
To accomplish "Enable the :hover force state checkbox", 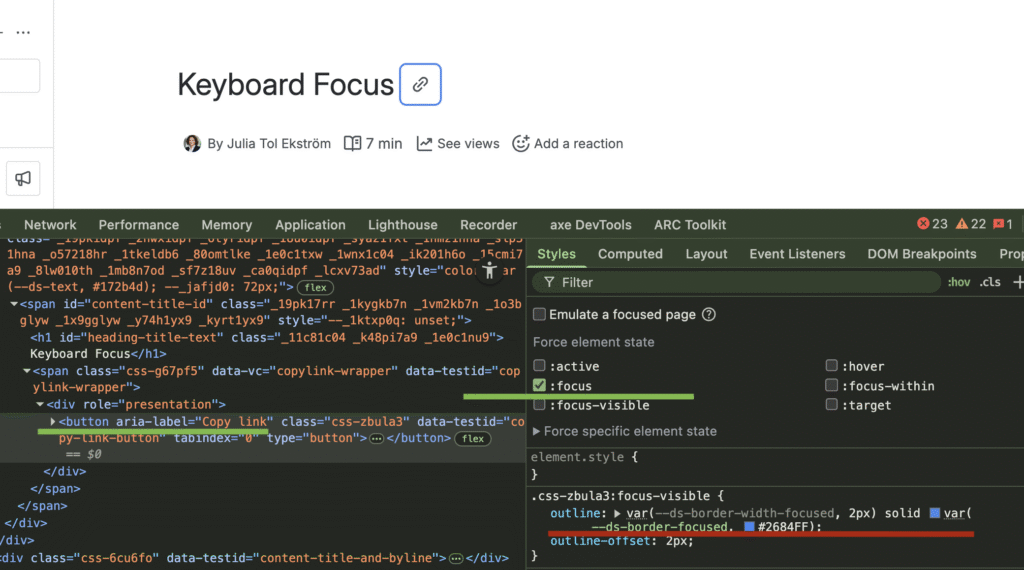I will [x=833, y=366].
